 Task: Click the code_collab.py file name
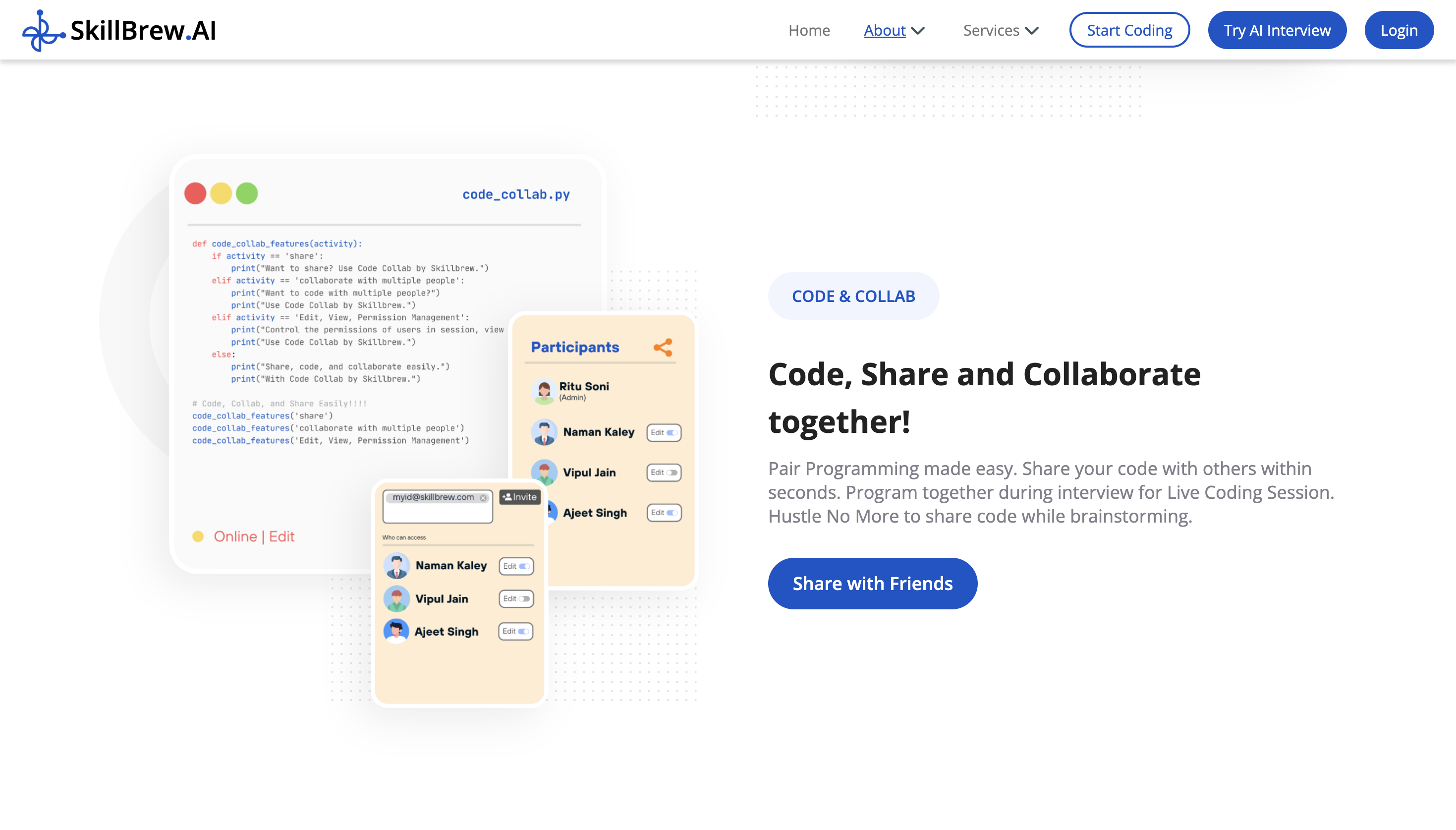tap(515, 194)
